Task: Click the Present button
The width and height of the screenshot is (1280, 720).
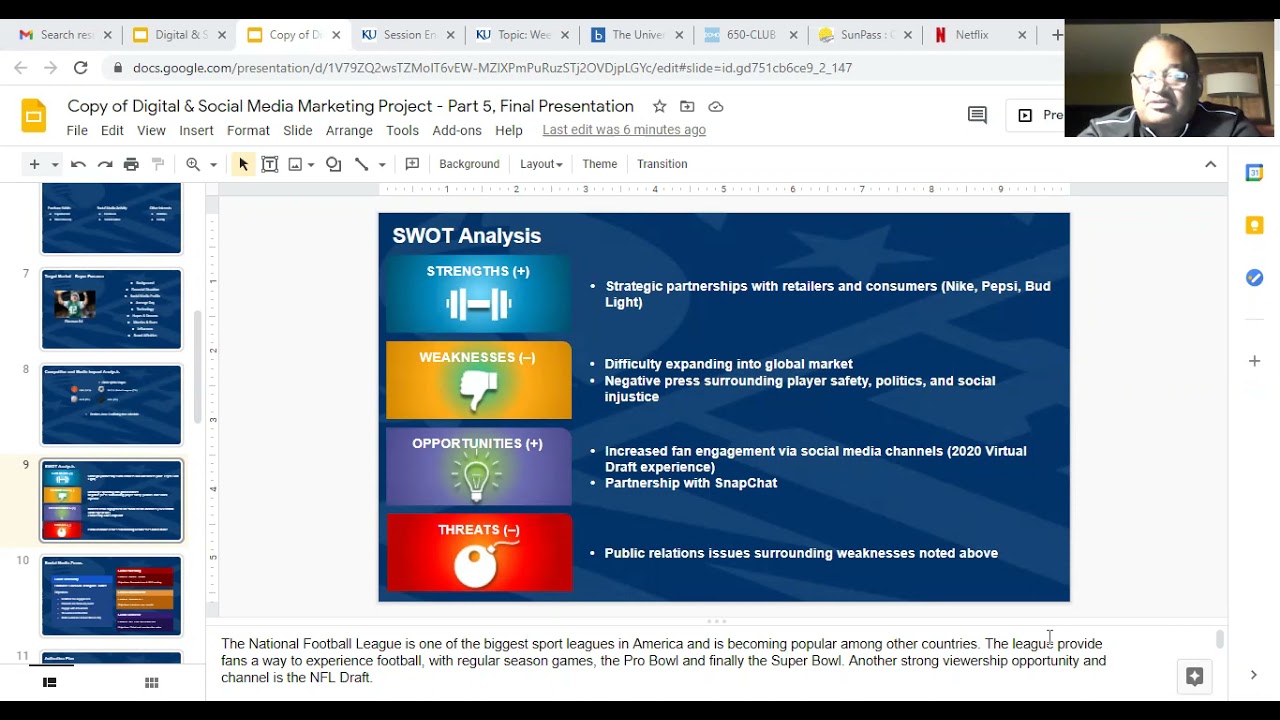Action: [1036, 115]
